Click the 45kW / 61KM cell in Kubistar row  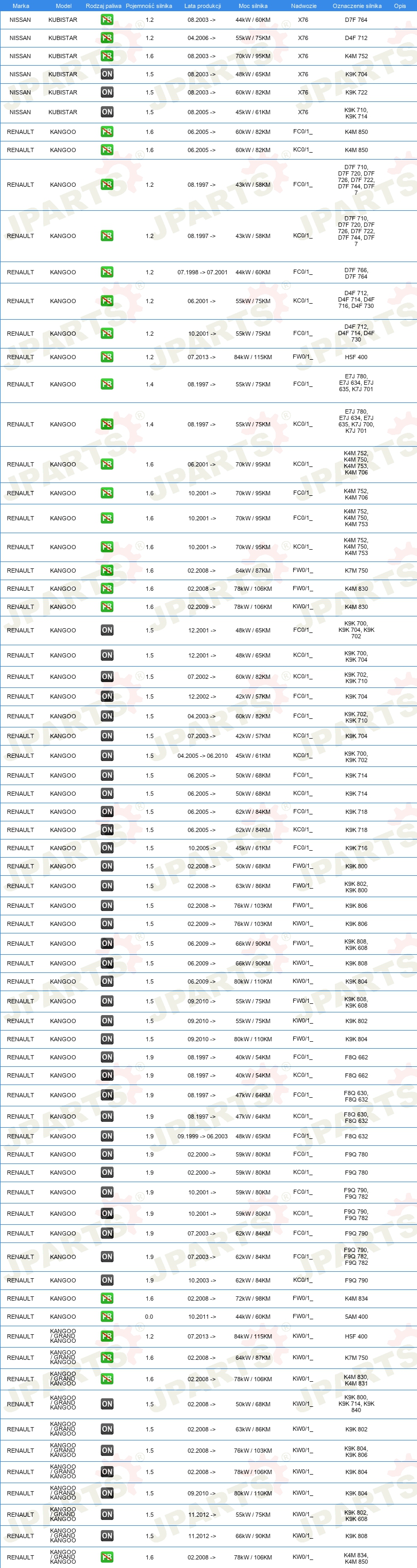tap(253, 112)
